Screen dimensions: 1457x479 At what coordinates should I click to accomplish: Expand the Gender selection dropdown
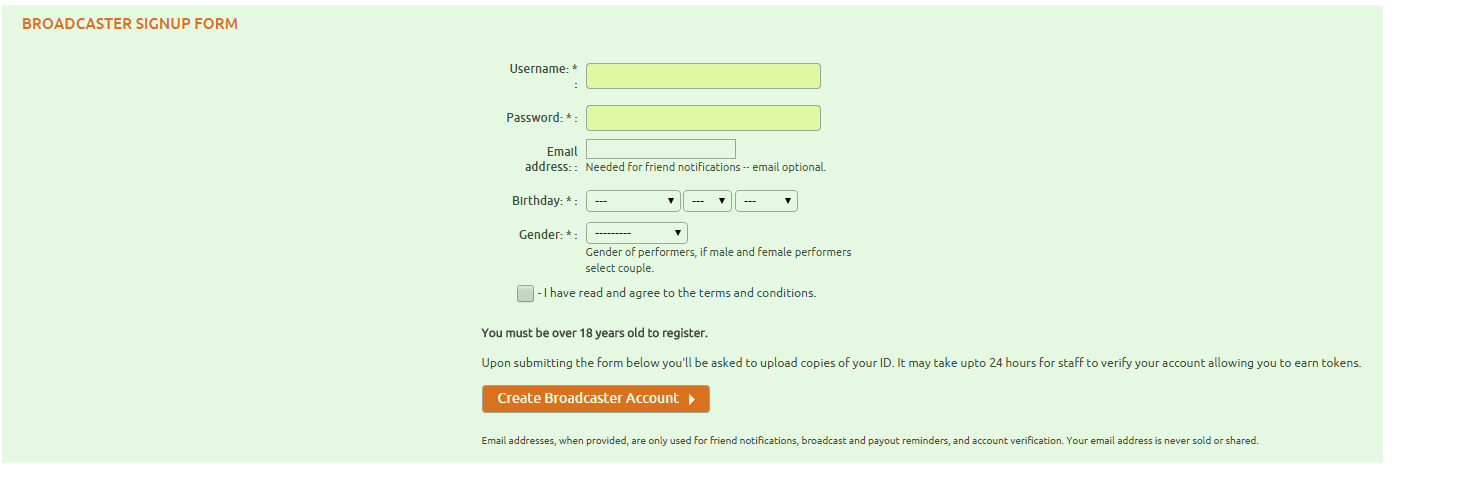(637, 233)
